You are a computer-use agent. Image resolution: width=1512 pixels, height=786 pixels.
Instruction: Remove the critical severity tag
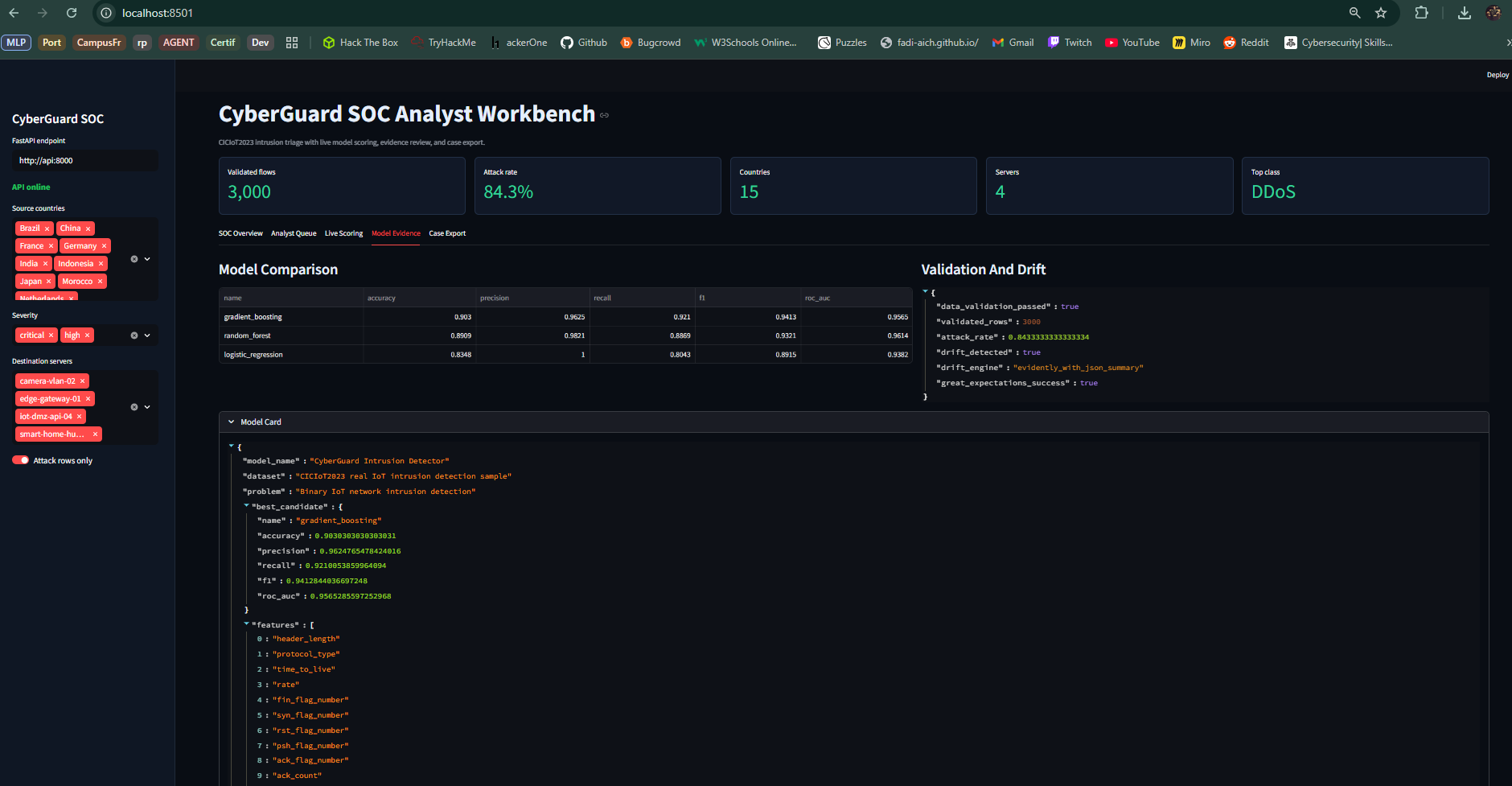click(x=51, y=335)
